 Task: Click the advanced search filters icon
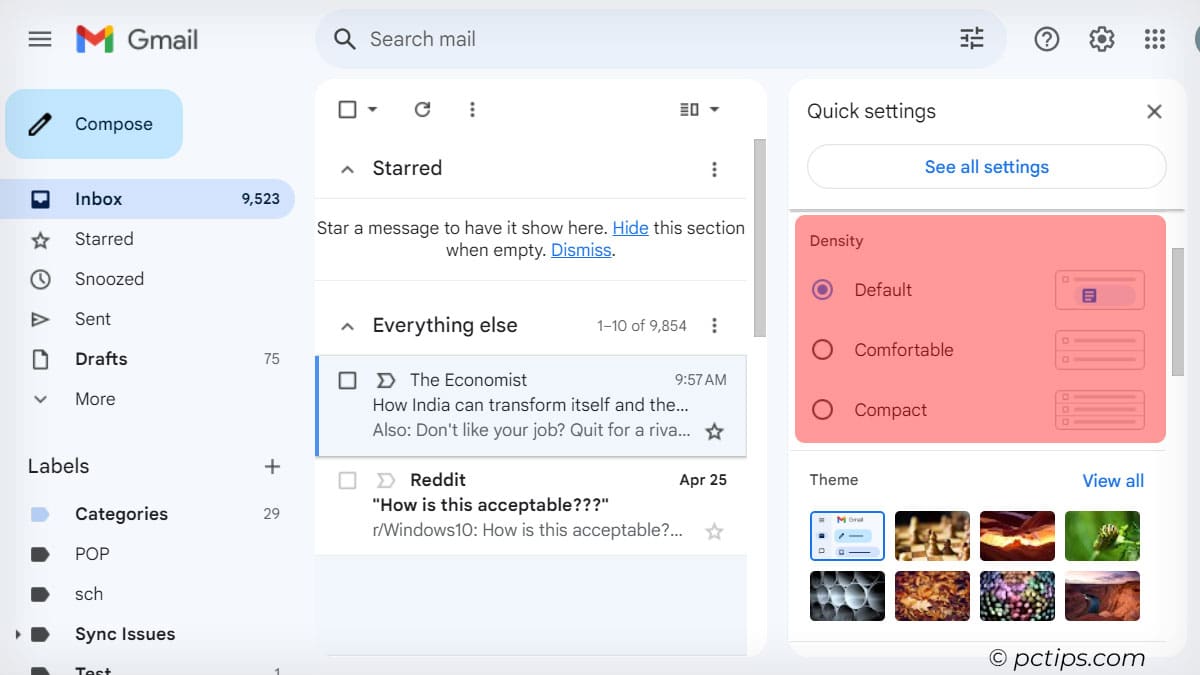[969, 39]
